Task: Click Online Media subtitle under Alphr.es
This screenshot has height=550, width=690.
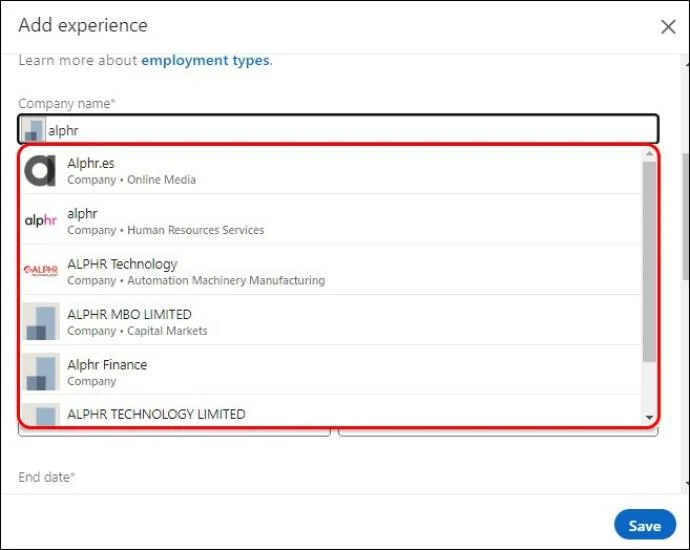Action: point(161,180)
